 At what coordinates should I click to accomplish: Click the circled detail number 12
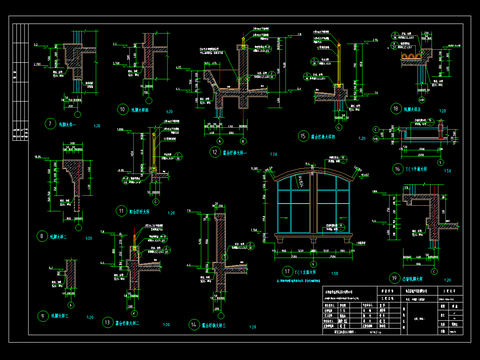point(215,152)
